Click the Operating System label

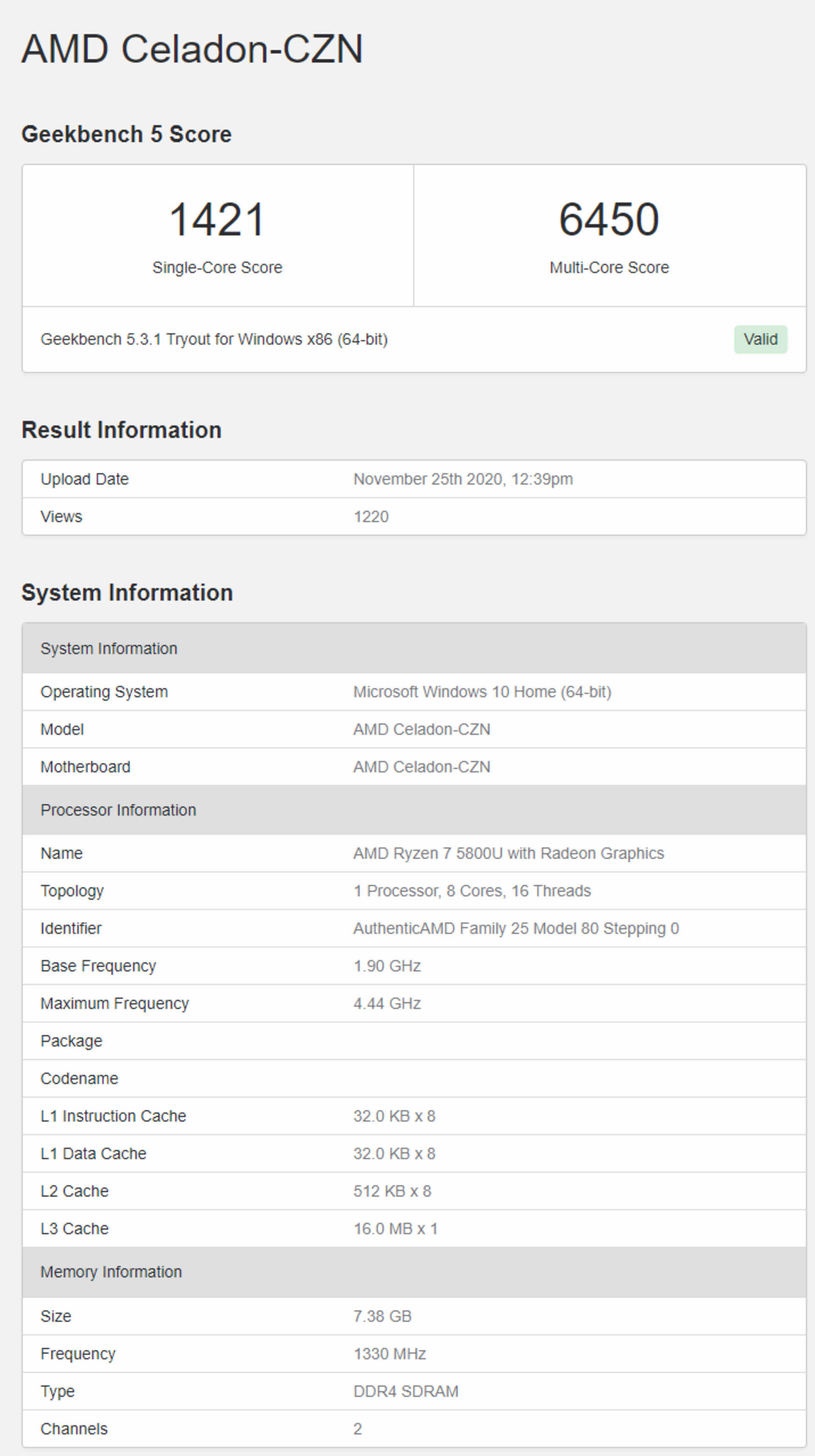(x=104, y=692)
